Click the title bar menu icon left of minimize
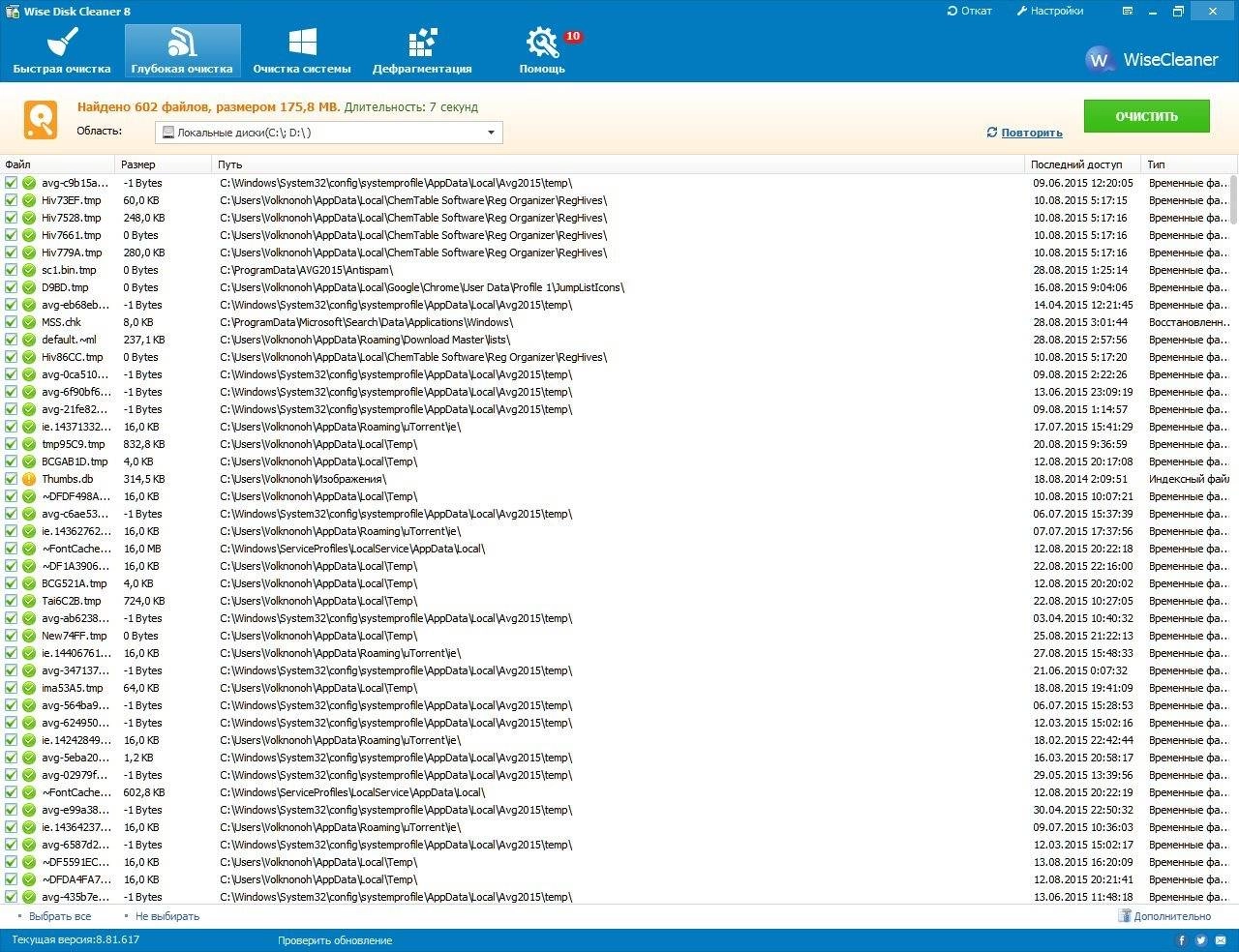 [1128, 11]
